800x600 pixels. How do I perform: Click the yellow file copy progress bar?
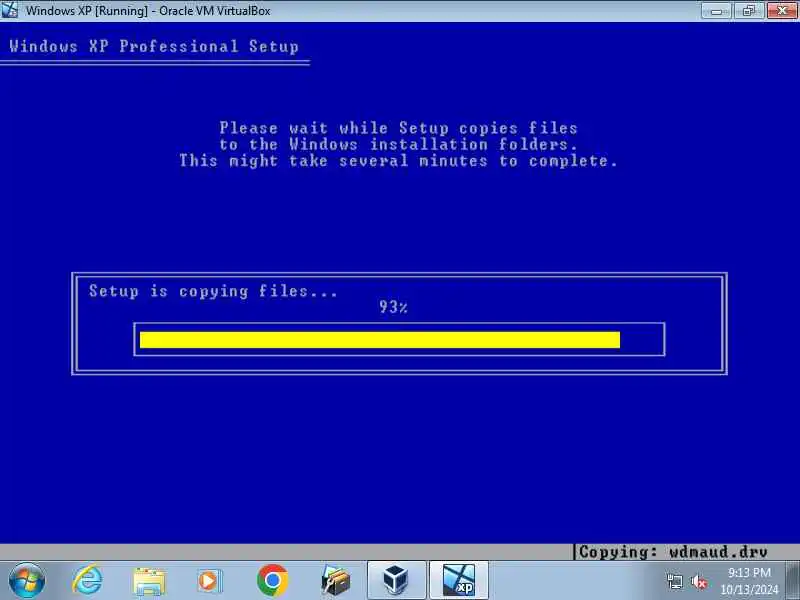380,340
